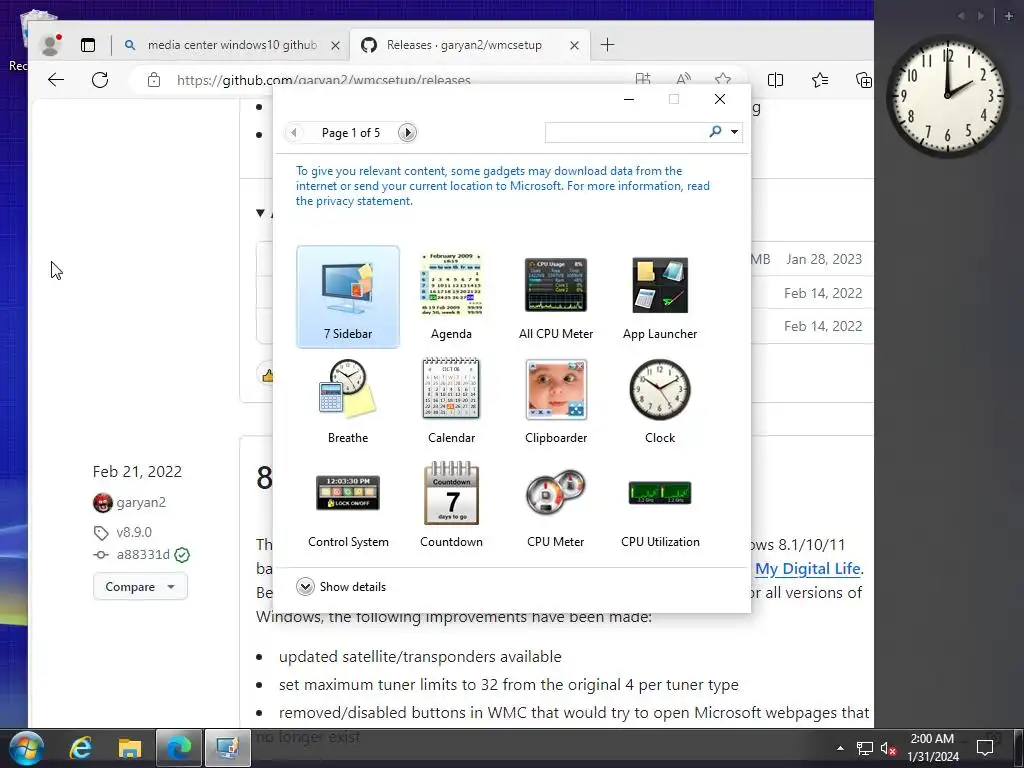1024x768 pixels.
Task: Click the Edge address bar URL
Action: pyautogui.click(x=323, y=80)
